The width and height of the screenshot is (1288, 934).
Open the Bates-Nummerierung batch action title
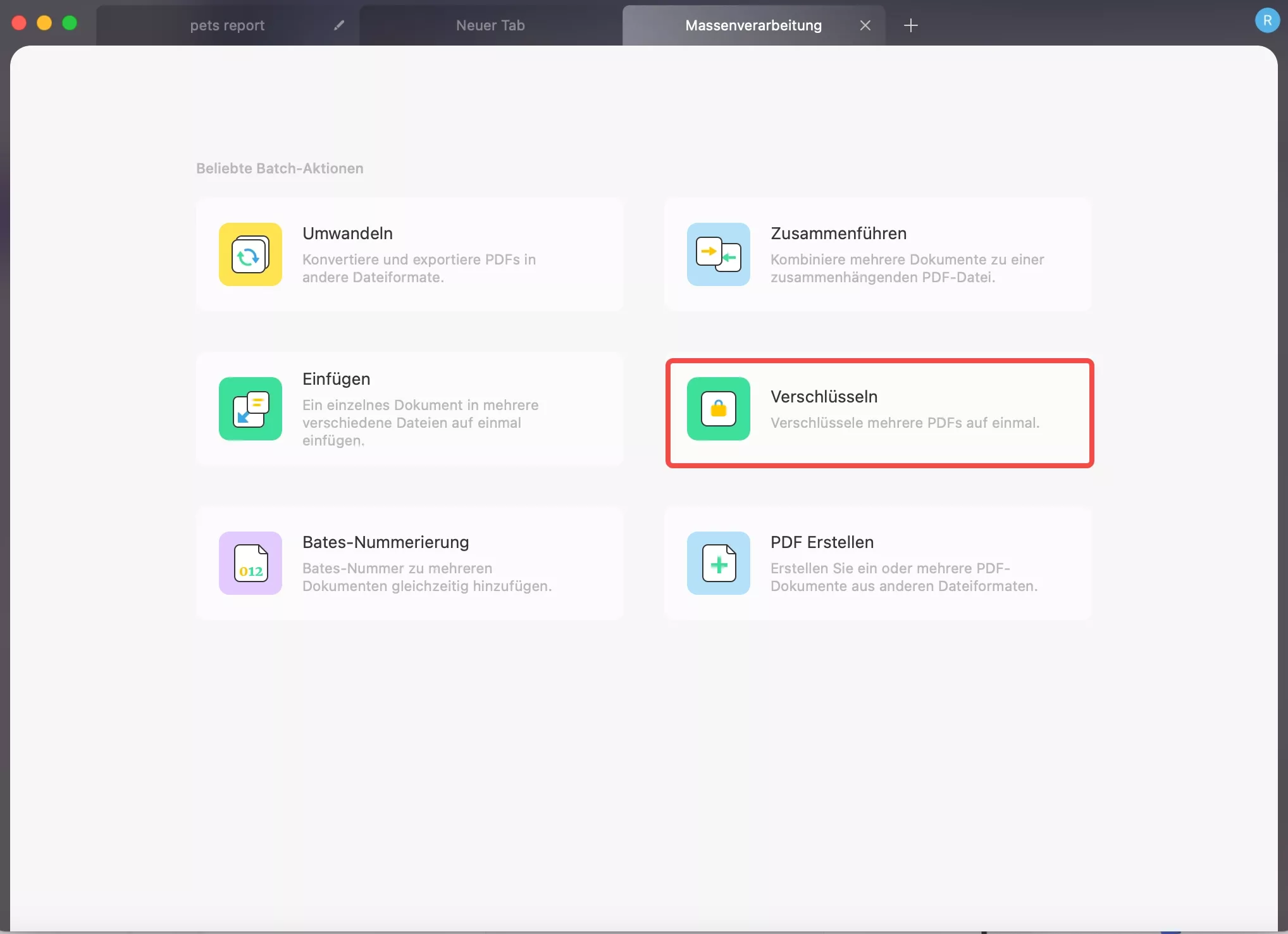385,542
